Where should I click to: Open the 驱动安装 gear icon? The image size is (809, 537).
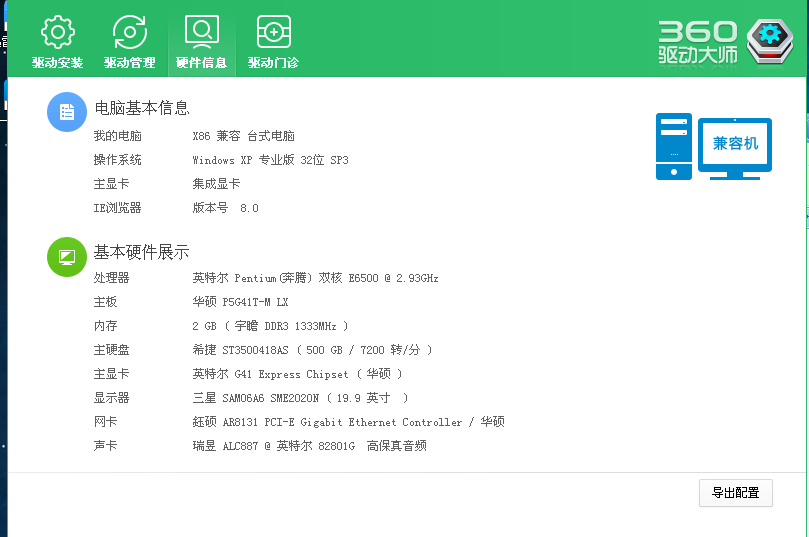pyautogui.click(x=57, y=32)
